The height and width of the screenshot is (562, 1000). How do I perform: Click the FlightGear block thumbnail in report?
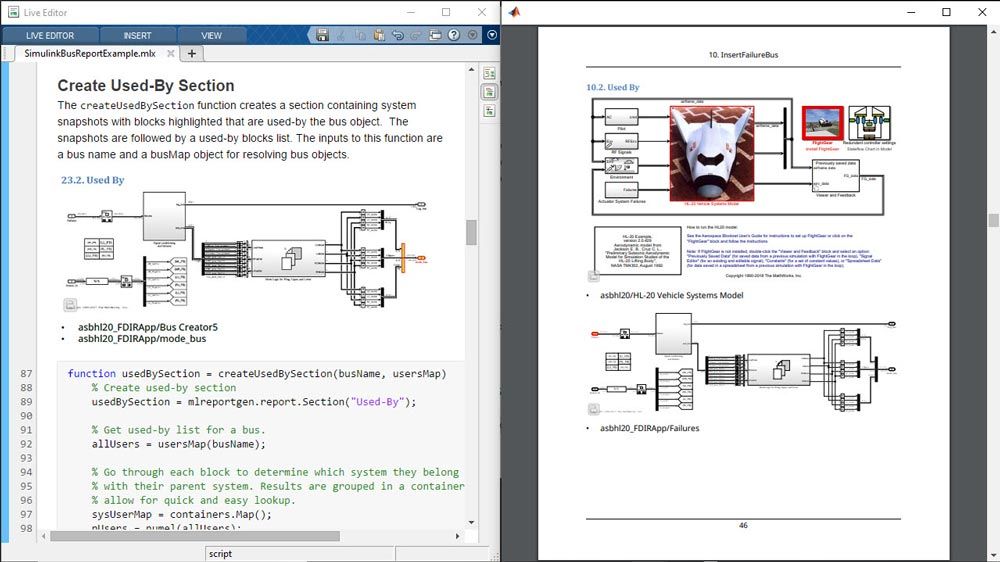(x=823, y=125)
